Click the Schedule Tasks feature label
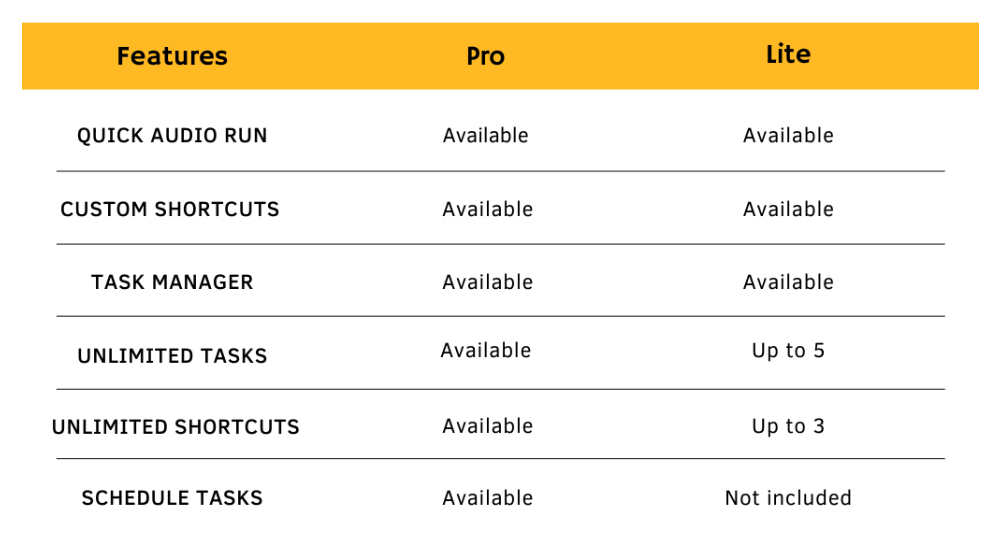1000x535 pixels. tap(172, 498)
